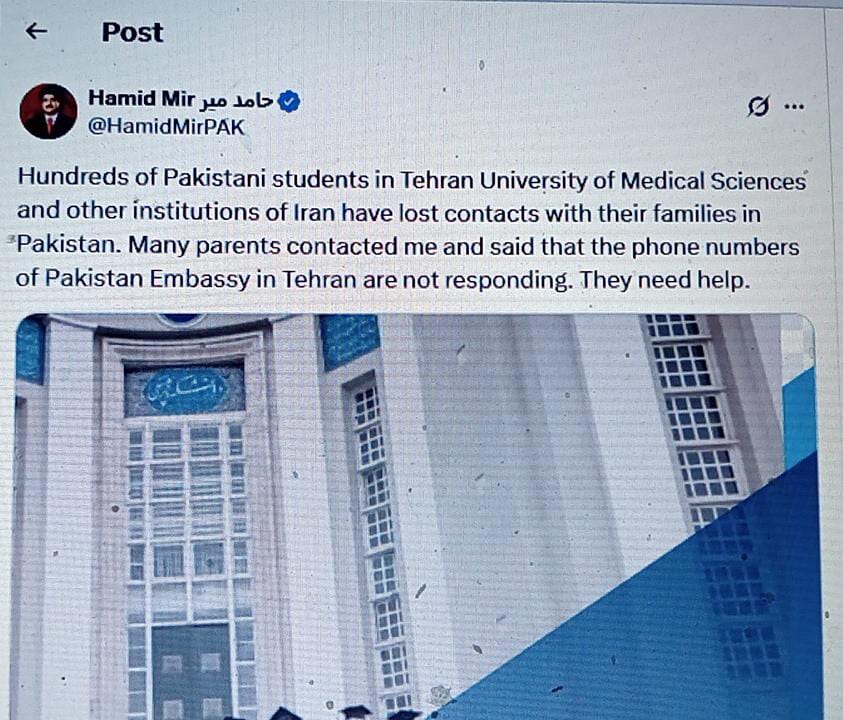This screenshot has height=720, width=843.
Task: Click the green entrance door in the photo
Action: (x=191, y=672)
